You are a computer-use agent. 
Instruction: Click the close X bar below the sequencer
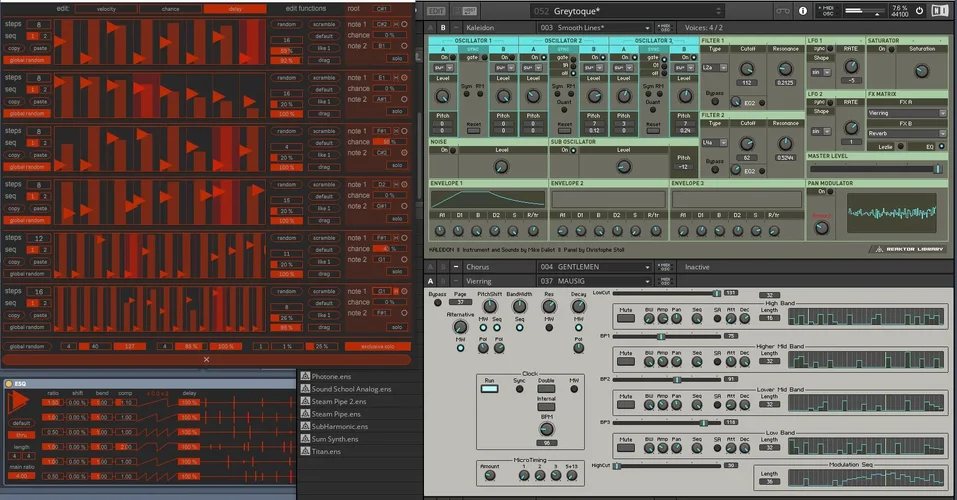click(206, 359)
